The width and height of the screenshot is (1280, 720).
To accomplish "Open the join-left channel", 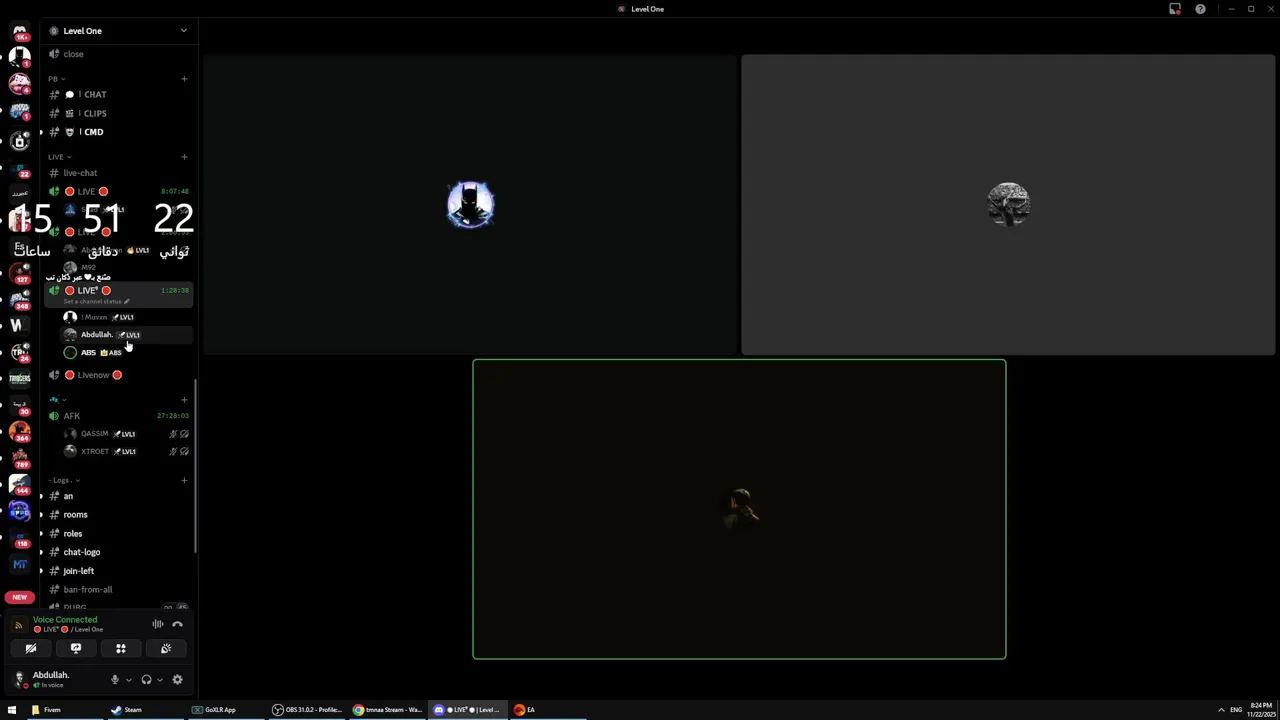I will [x=119, y=571].
